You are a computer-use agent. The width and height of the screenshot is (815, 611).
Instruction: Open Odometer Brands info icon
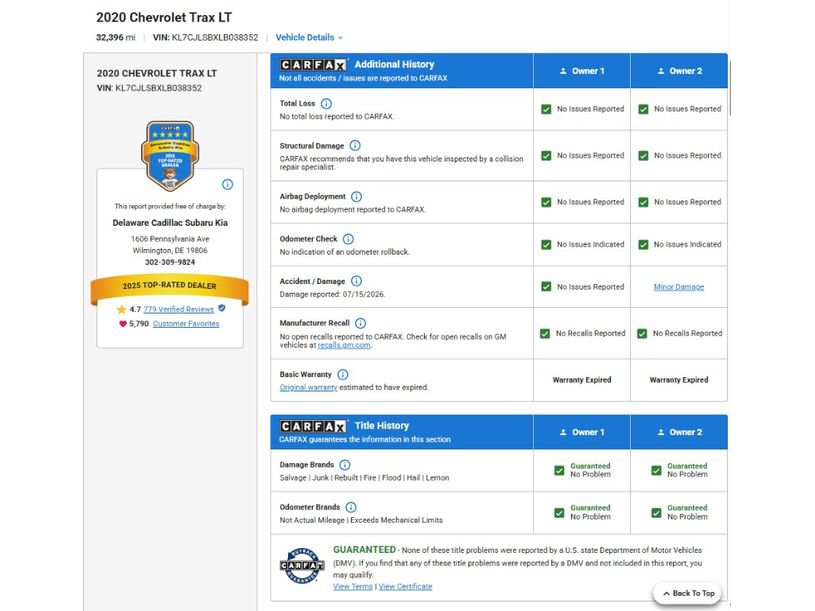[x=351, y=507]
